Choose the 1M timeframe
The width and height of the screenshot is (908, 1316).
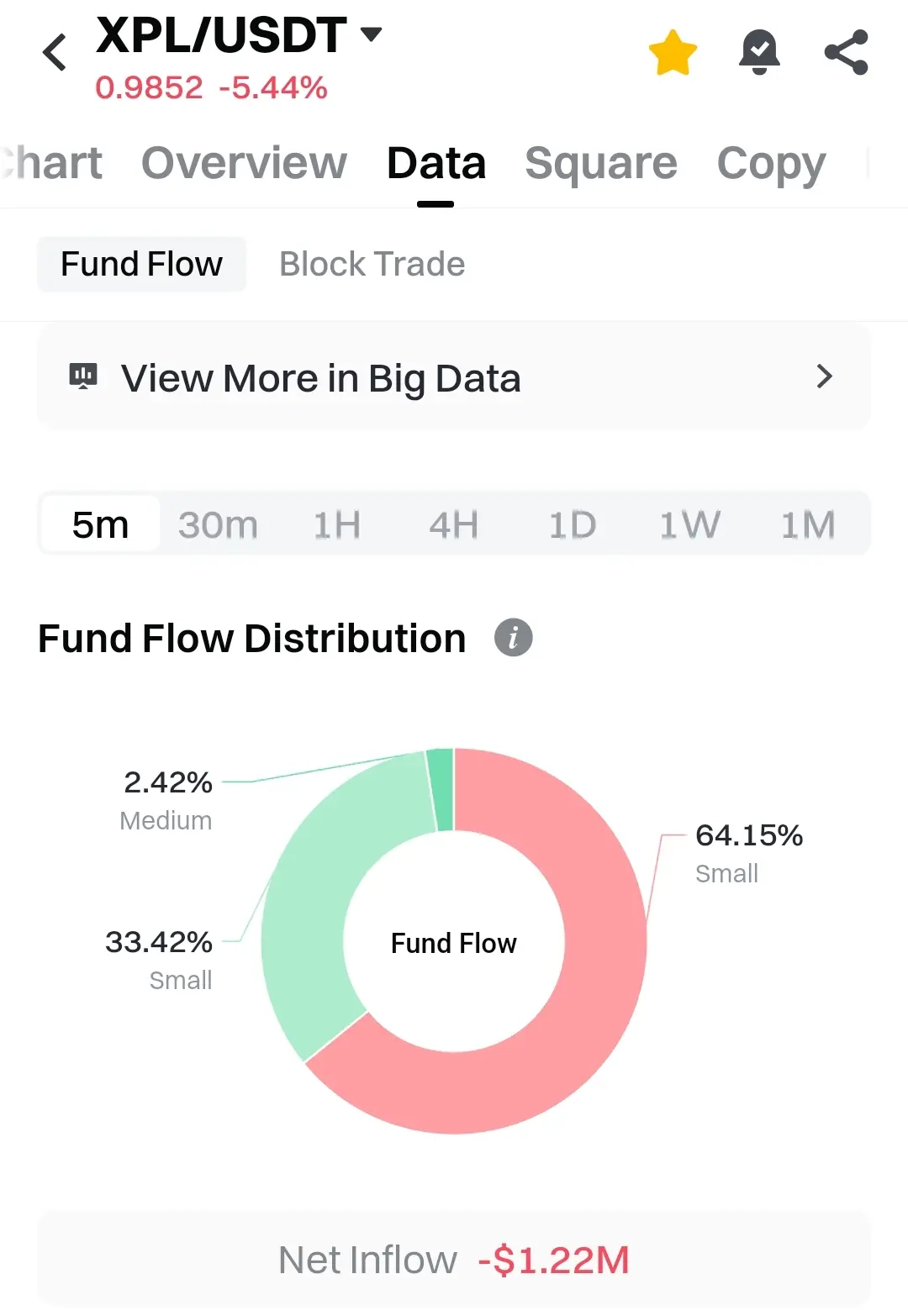coord(807,524)
